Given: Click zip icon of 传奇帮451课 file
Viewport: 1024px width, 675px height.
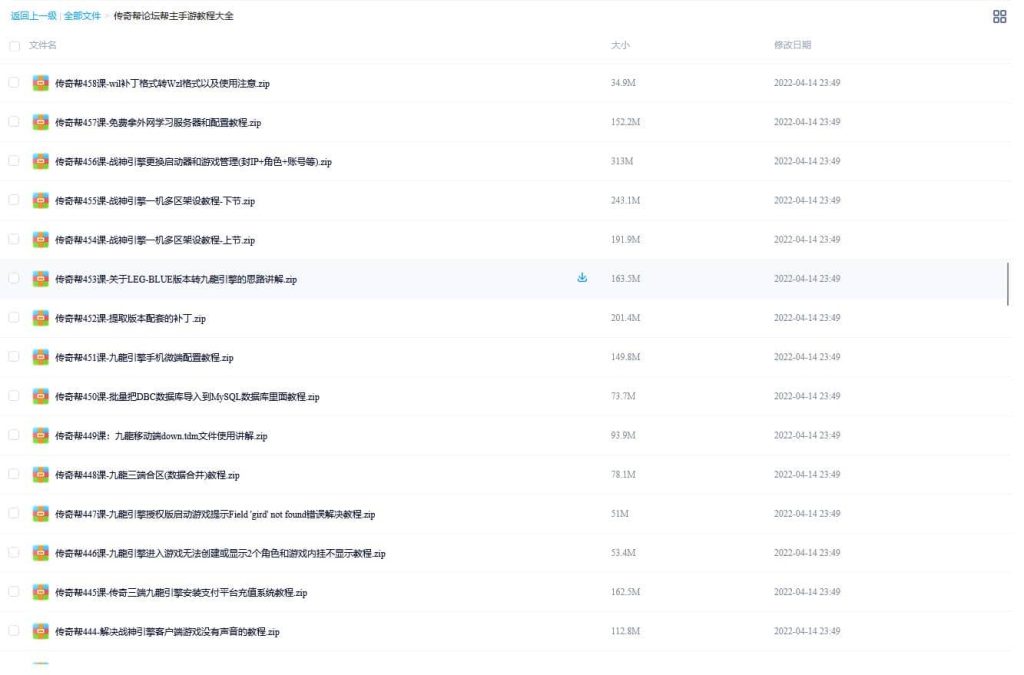Looking at the screenshot, I should click(40, 357).
